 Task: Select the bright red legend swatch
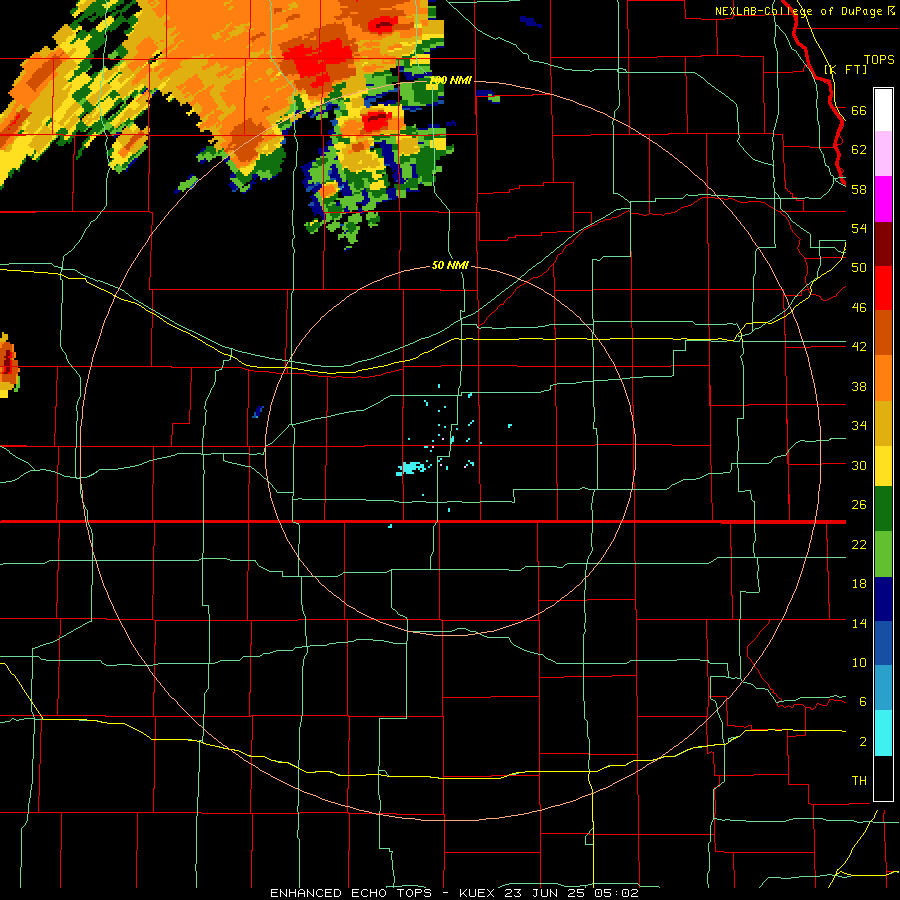[x=883, y=288]
